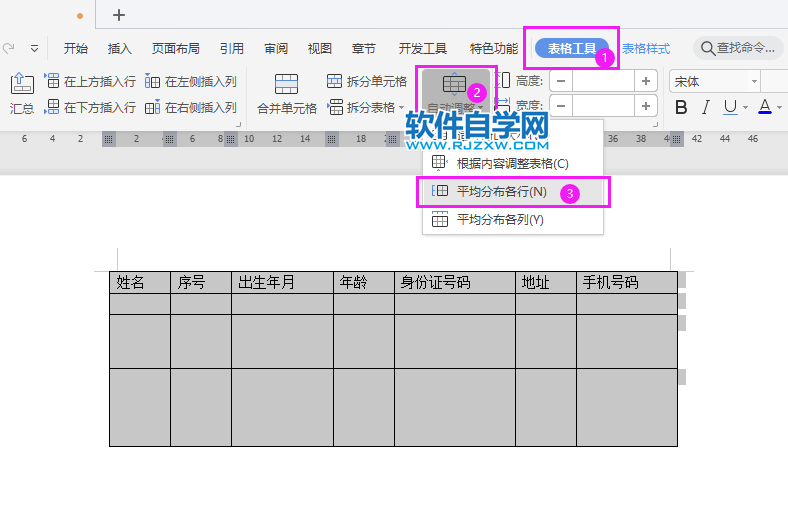
Task: Increase row height with plus button
Action: pyautogui.click(x=646, y=81)
